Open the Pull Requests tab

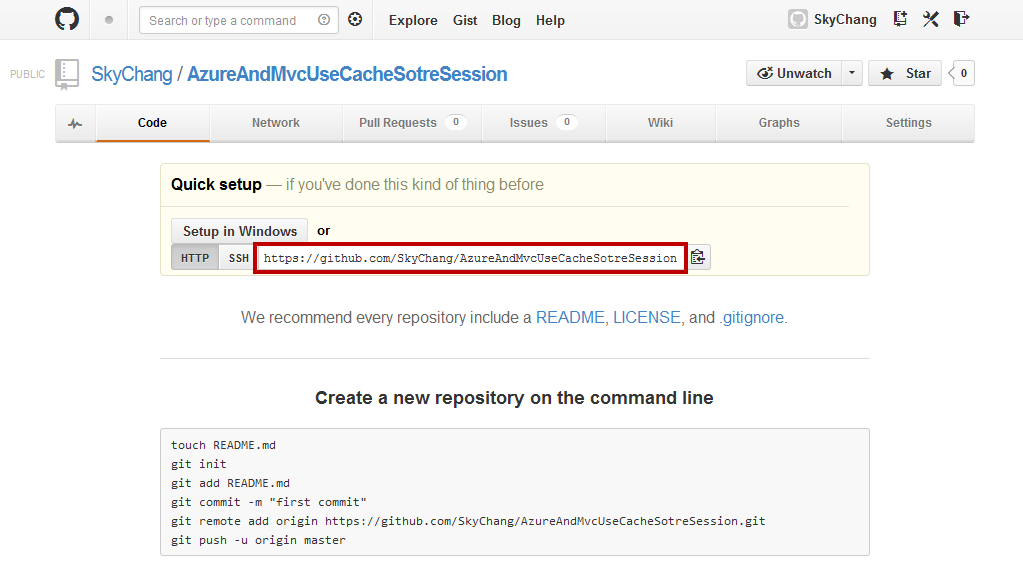coord(412,123)
